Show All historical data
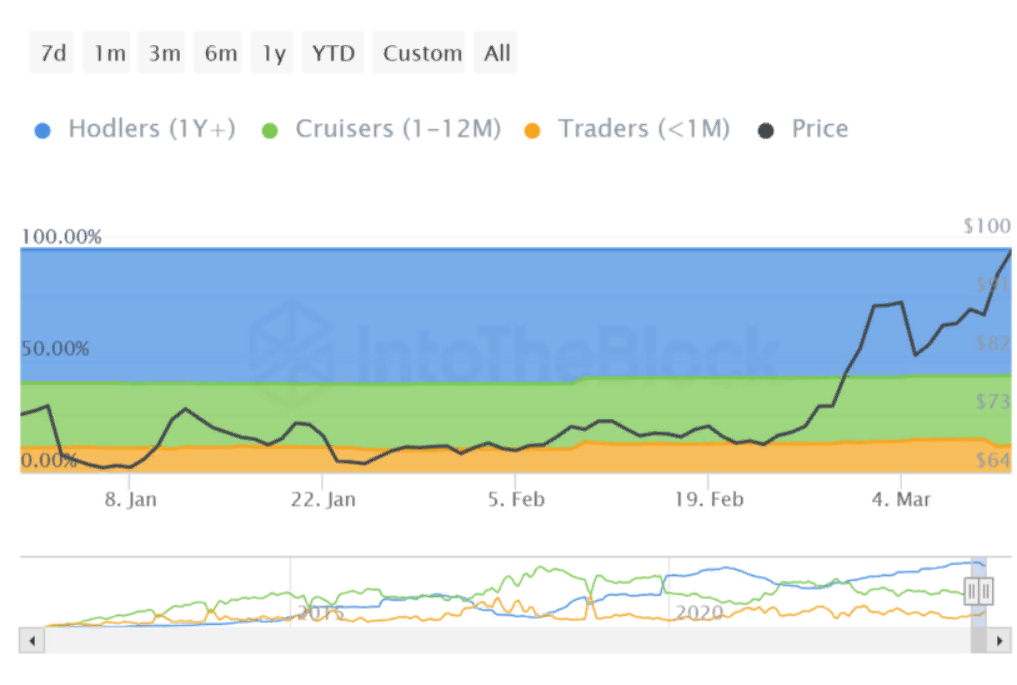This screenshot has height=685, width=1017. [497, 53]
